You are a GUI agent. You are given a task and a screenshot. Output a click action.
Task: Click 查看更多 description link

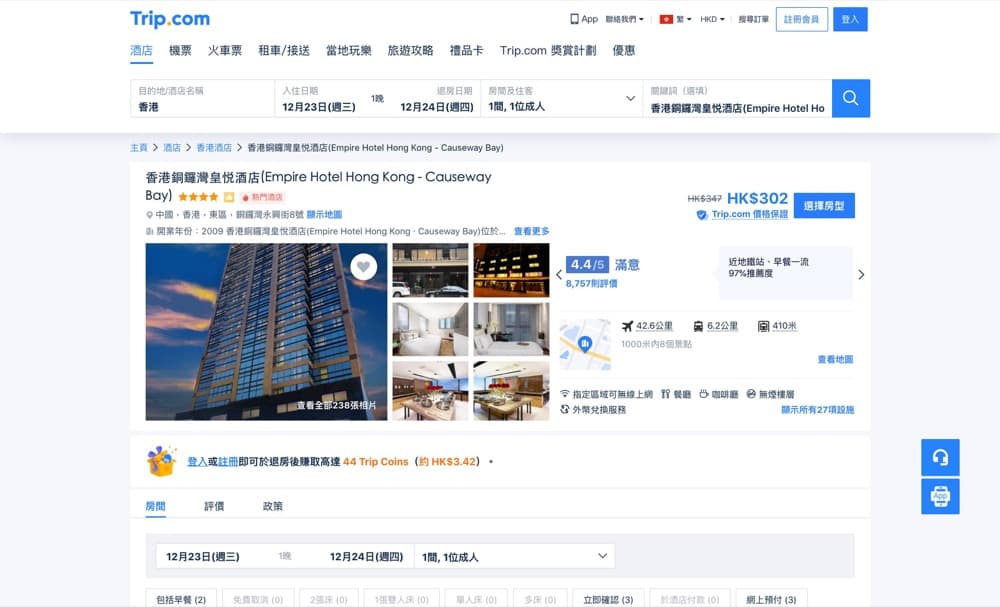pyautogui.click(x=531, y=231)
